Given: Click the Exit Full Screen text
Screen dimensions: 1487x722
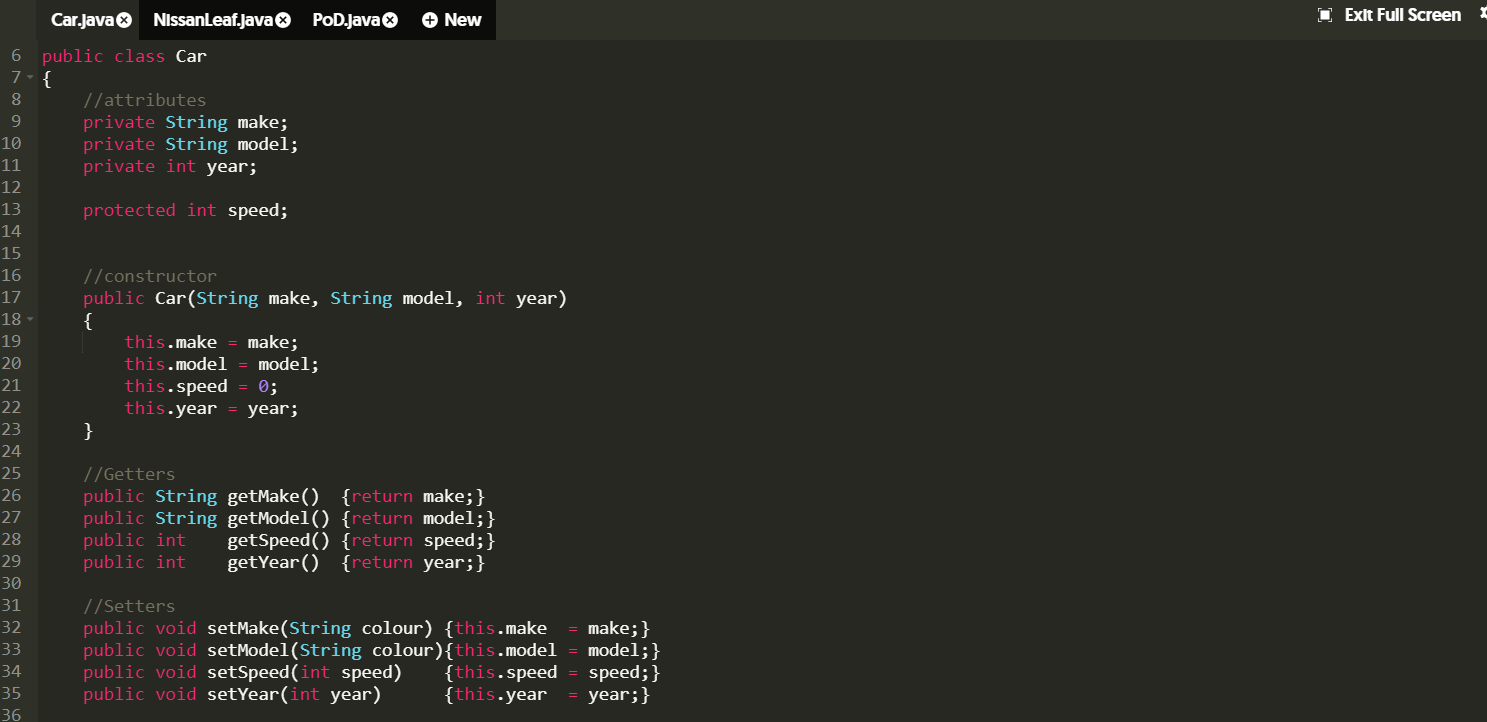Looking at the screenshot, I should pos(1403,15).
